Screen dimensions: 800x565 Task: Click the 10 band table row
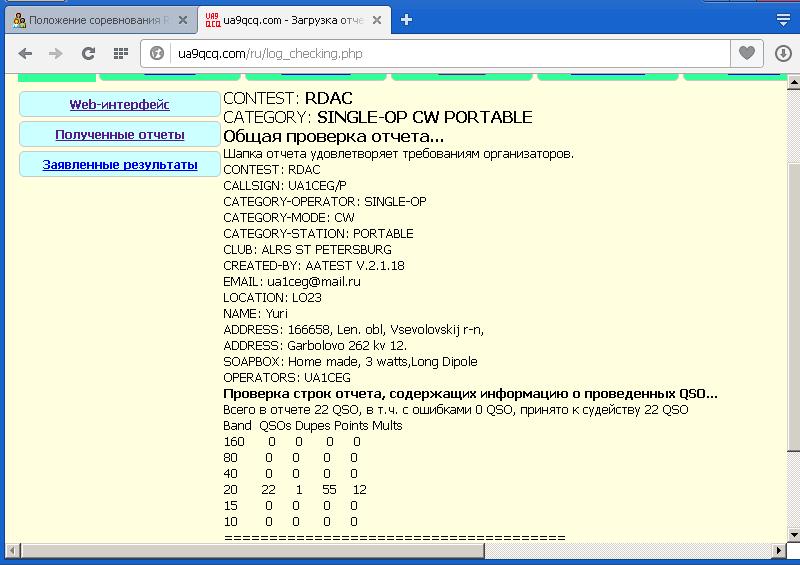pyautogui.click(x=290, y=522)
